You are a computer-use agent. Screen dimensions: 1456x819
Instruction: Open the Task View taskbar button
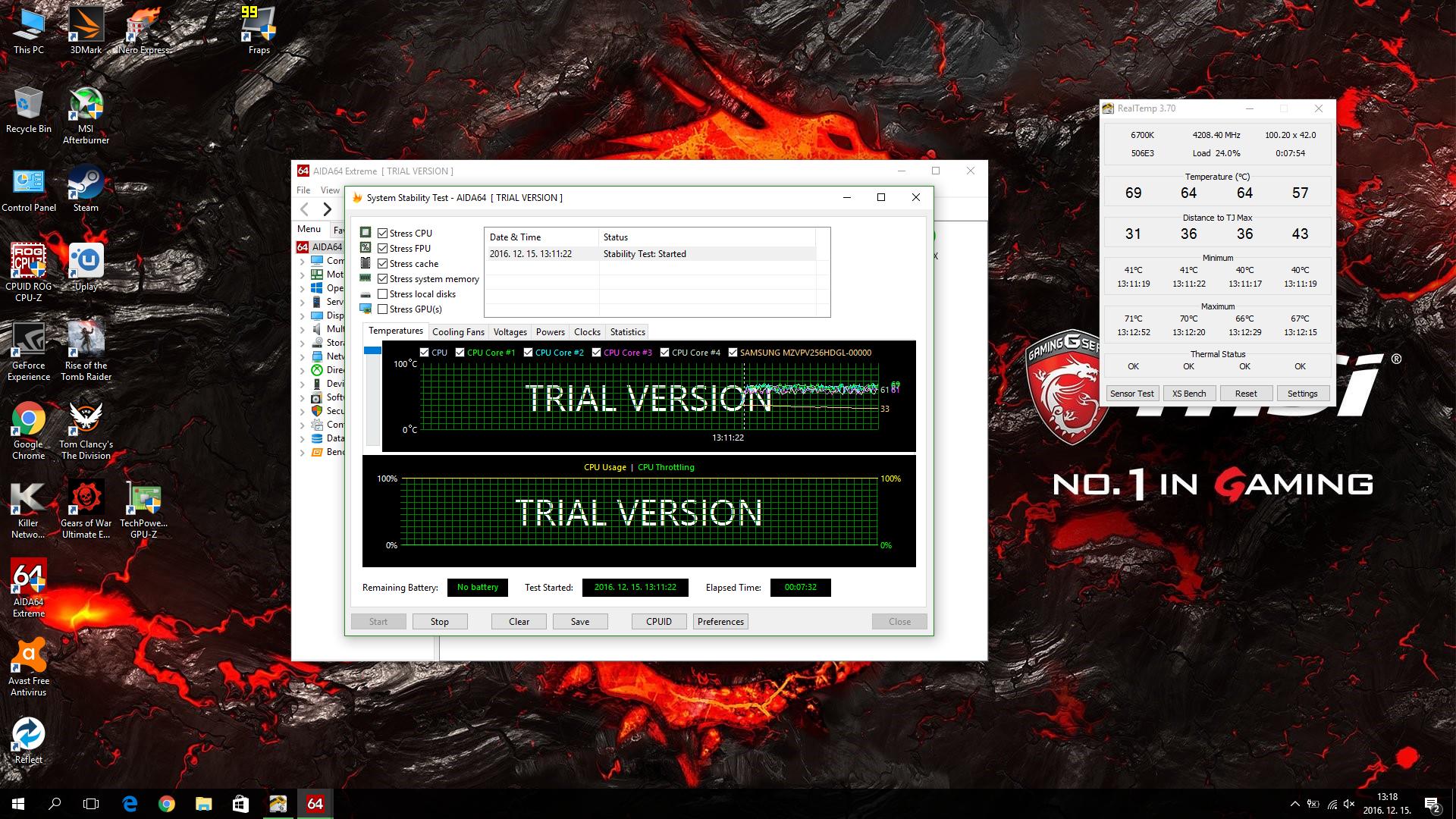pos(91,804)
